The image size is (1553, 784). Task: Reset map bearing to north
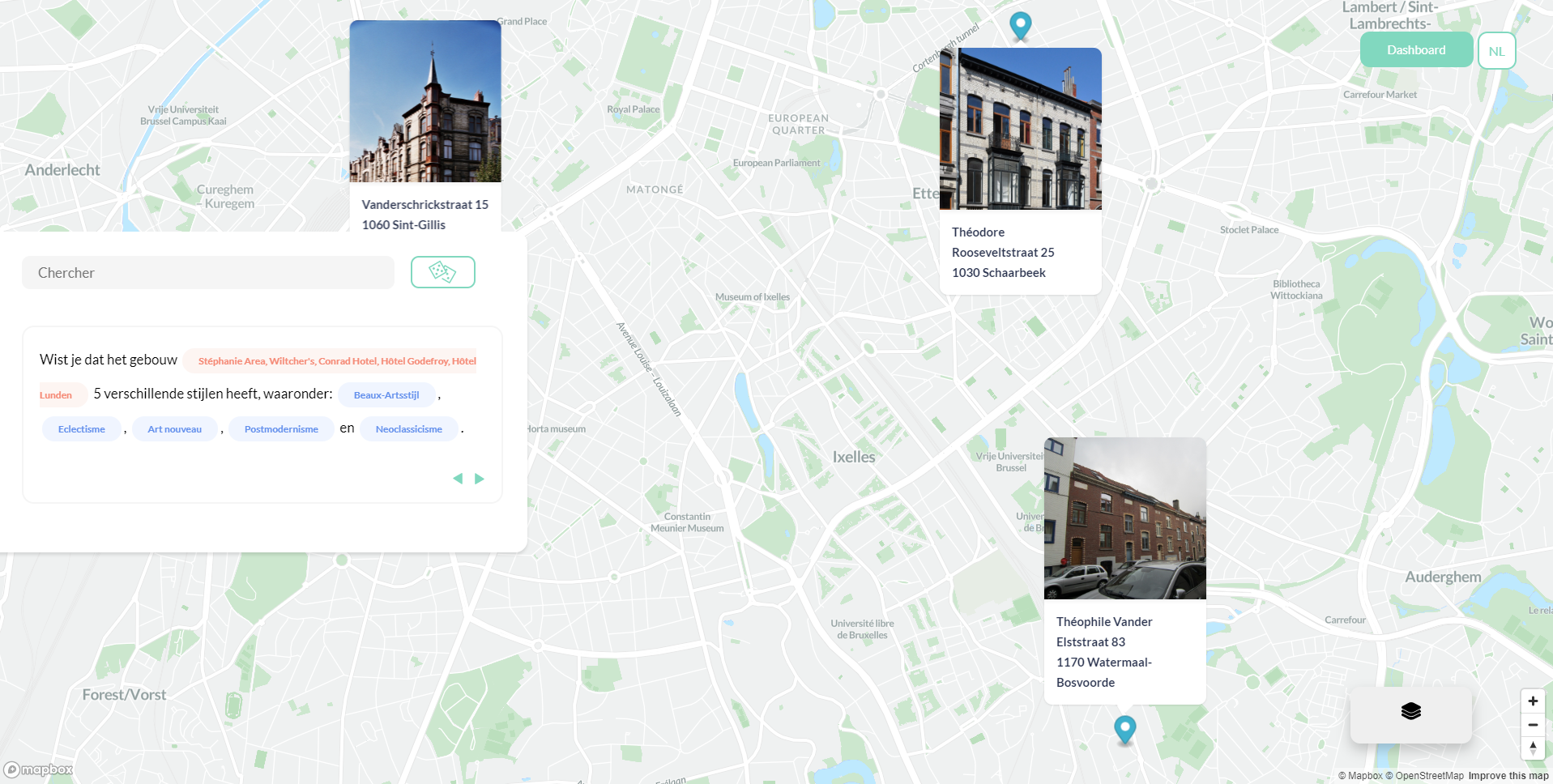pos(1533,748)
